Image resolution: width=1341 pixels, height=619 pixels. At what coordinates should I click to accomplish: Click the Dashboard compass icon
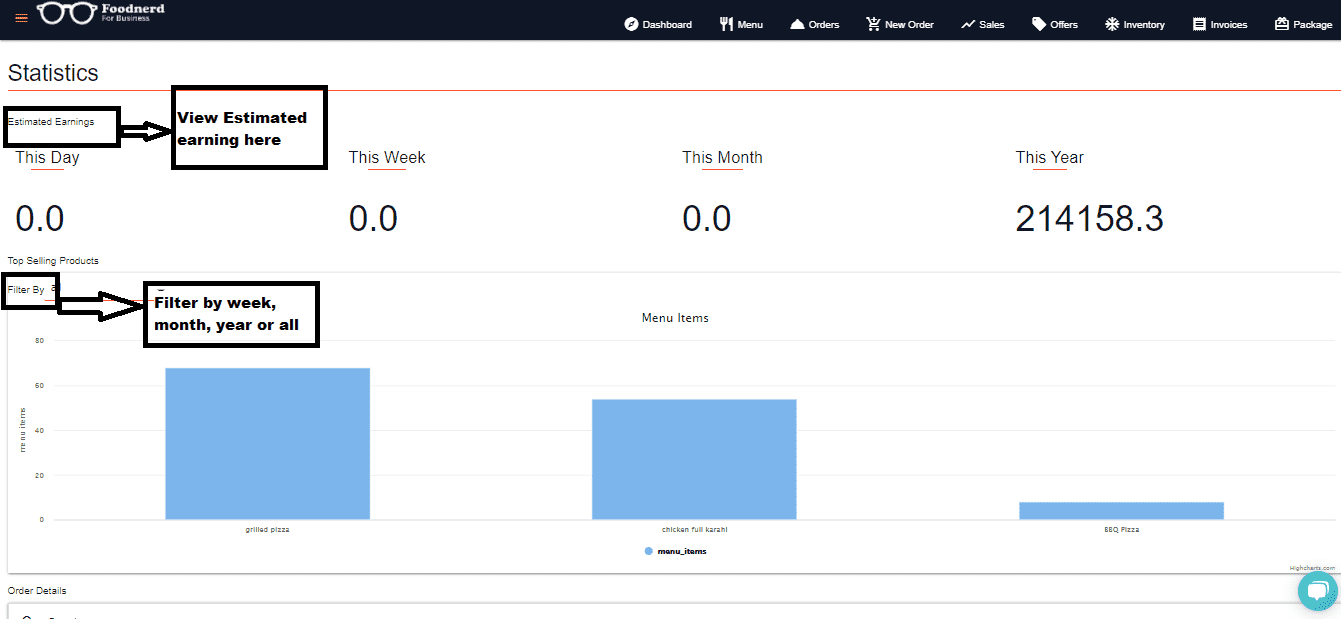[x=631, y=24]
